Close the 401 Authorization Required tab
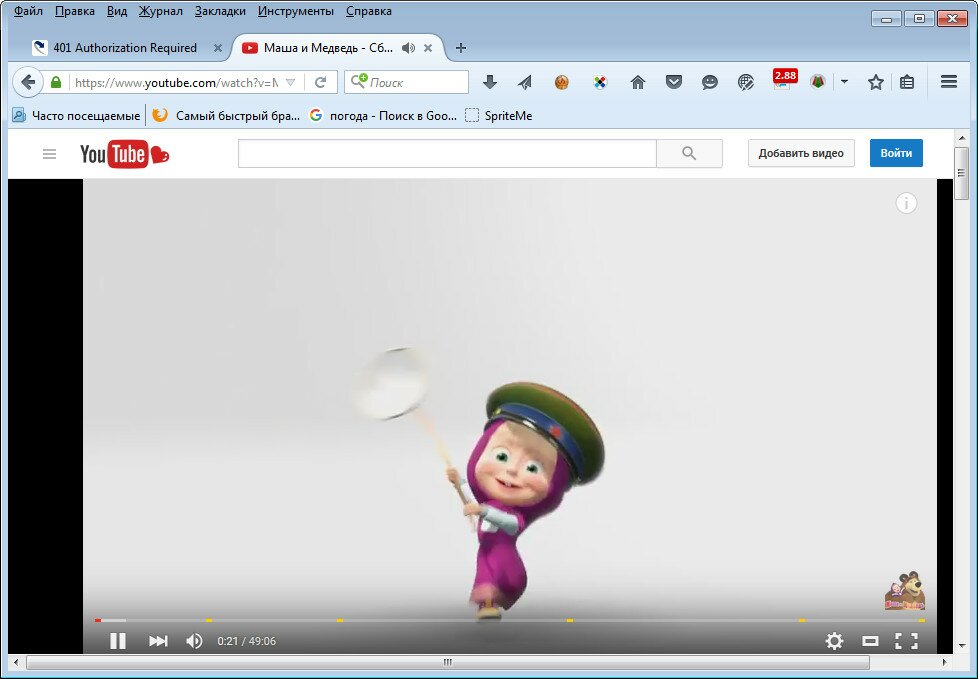This screenshot has height=679, width=978. click(x=218, y=48)
